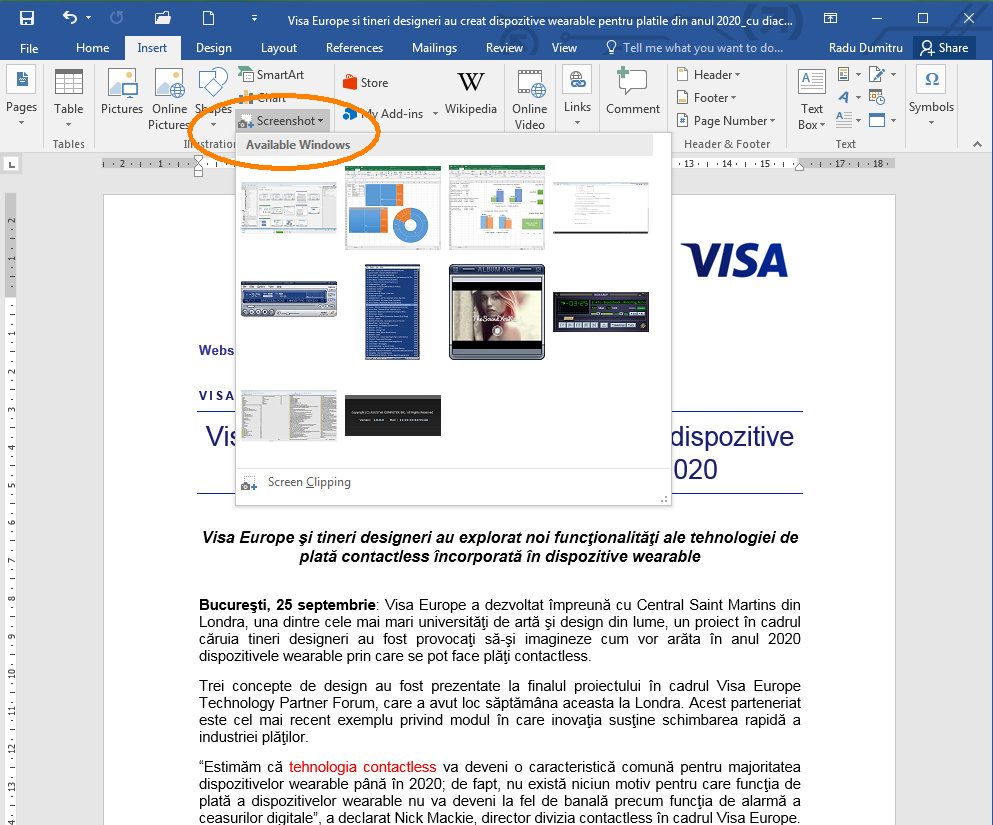Image resolution: width=993 pixels, height=825 pixels.
Task: Open the File tab
Action: (x=29, y=47)
